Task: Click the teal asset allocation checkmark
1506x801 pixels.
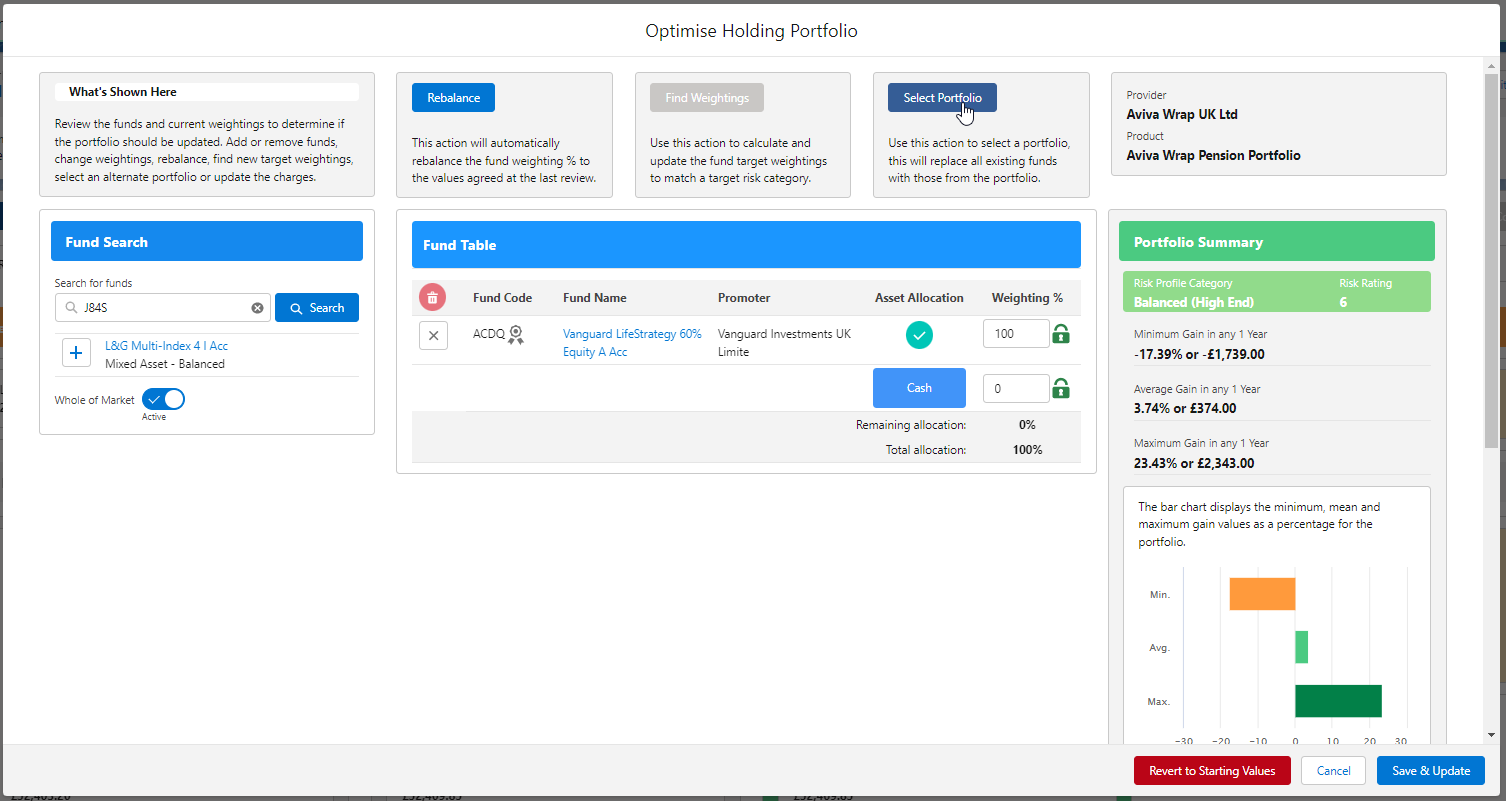Action: coord(919,335)
